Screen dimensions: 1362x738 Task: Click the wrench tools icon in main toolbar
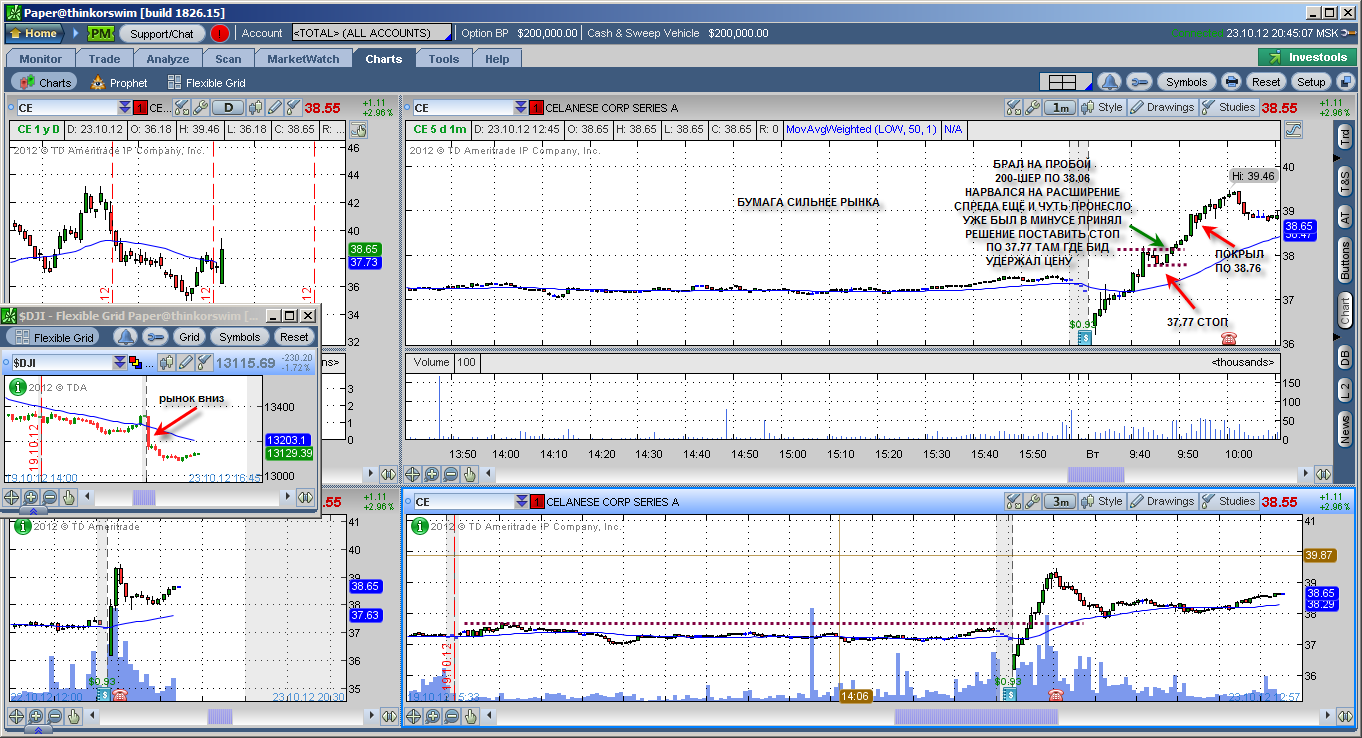pyautogui.click(x=1139, y=82)
